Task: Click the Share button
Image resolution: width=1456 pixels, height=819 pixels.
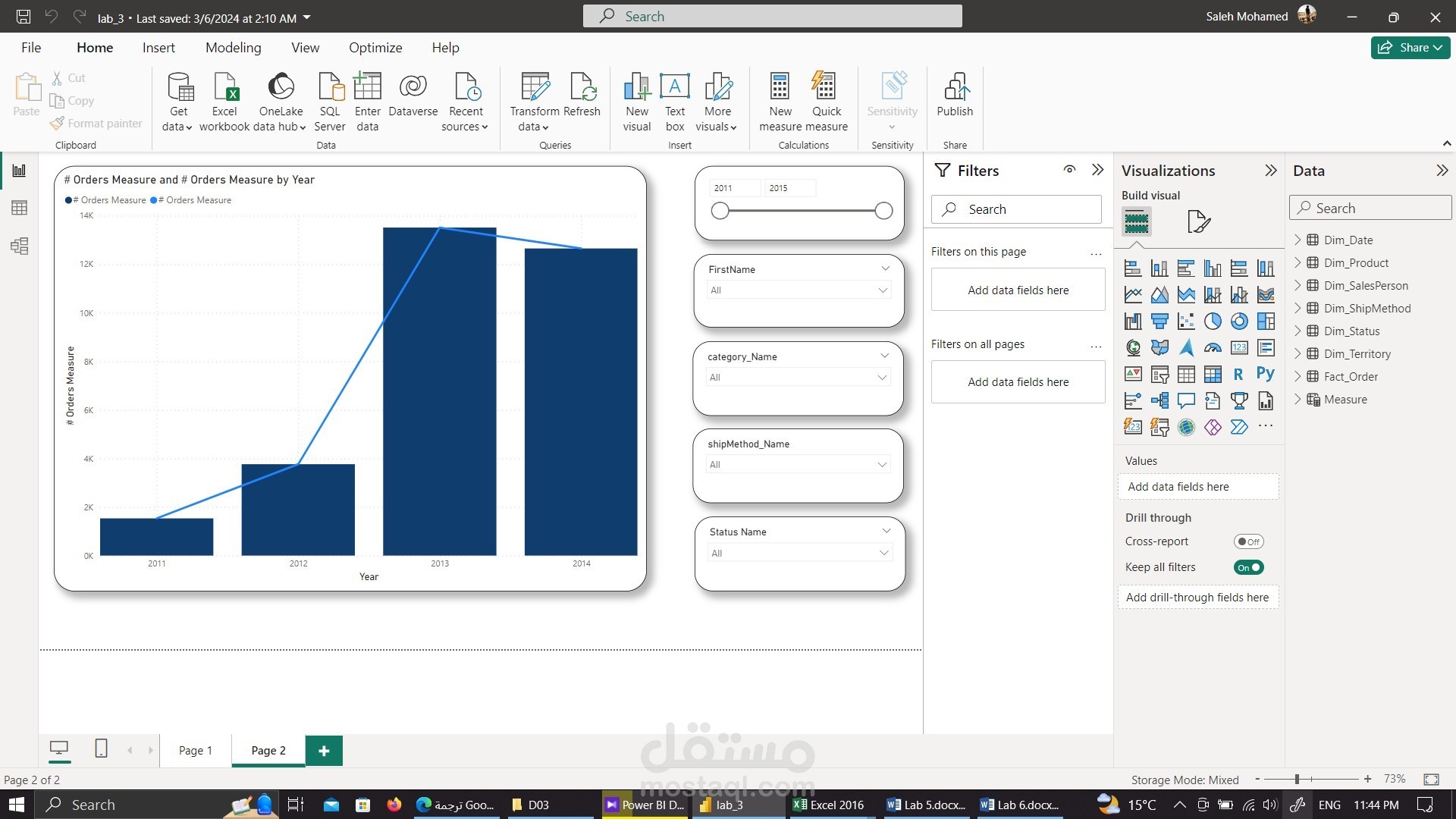Action: [1410, 48]
